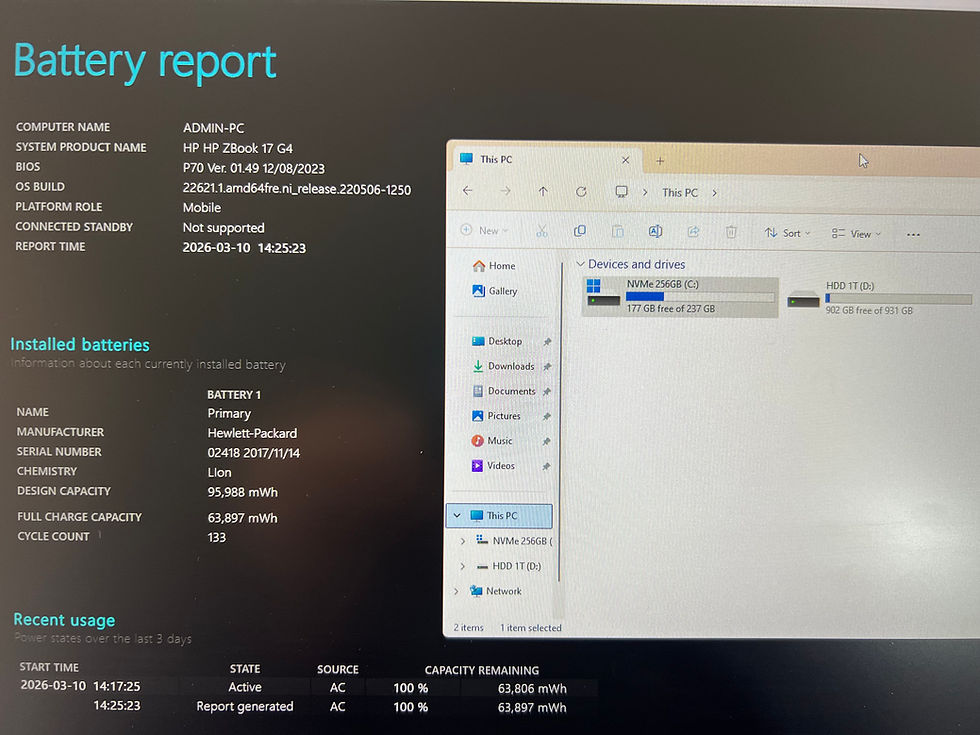Expand the NVMe 256GB tree node
The image size is (980, 735).
(462, 541)
